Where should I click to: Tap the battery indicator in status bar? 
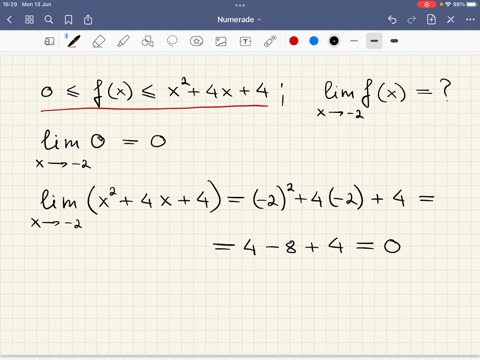click(x=472, y=4)
